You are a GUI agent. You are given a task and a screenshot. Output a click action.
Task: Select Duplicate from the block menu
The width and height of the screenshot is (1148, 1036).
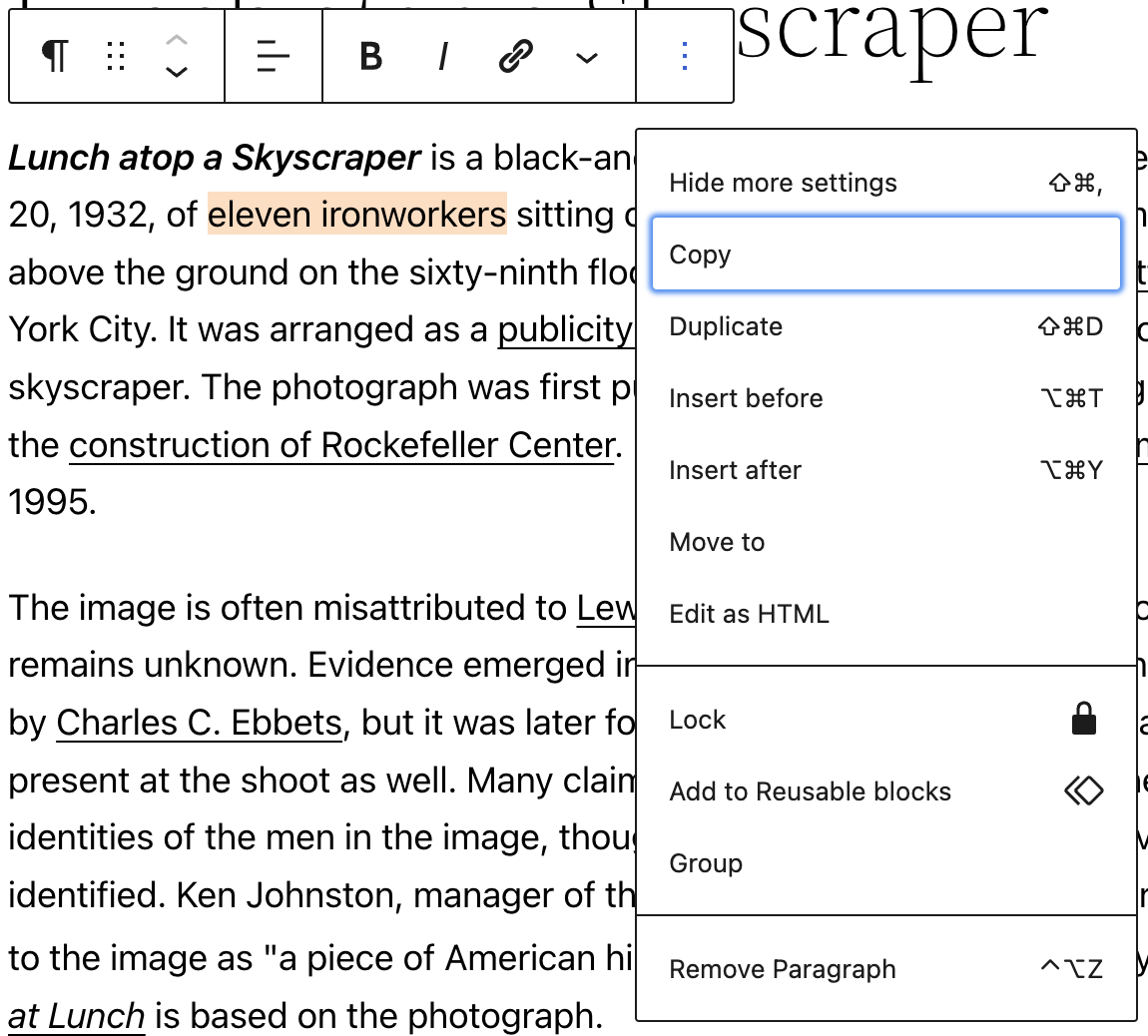[x=725, y=326]
